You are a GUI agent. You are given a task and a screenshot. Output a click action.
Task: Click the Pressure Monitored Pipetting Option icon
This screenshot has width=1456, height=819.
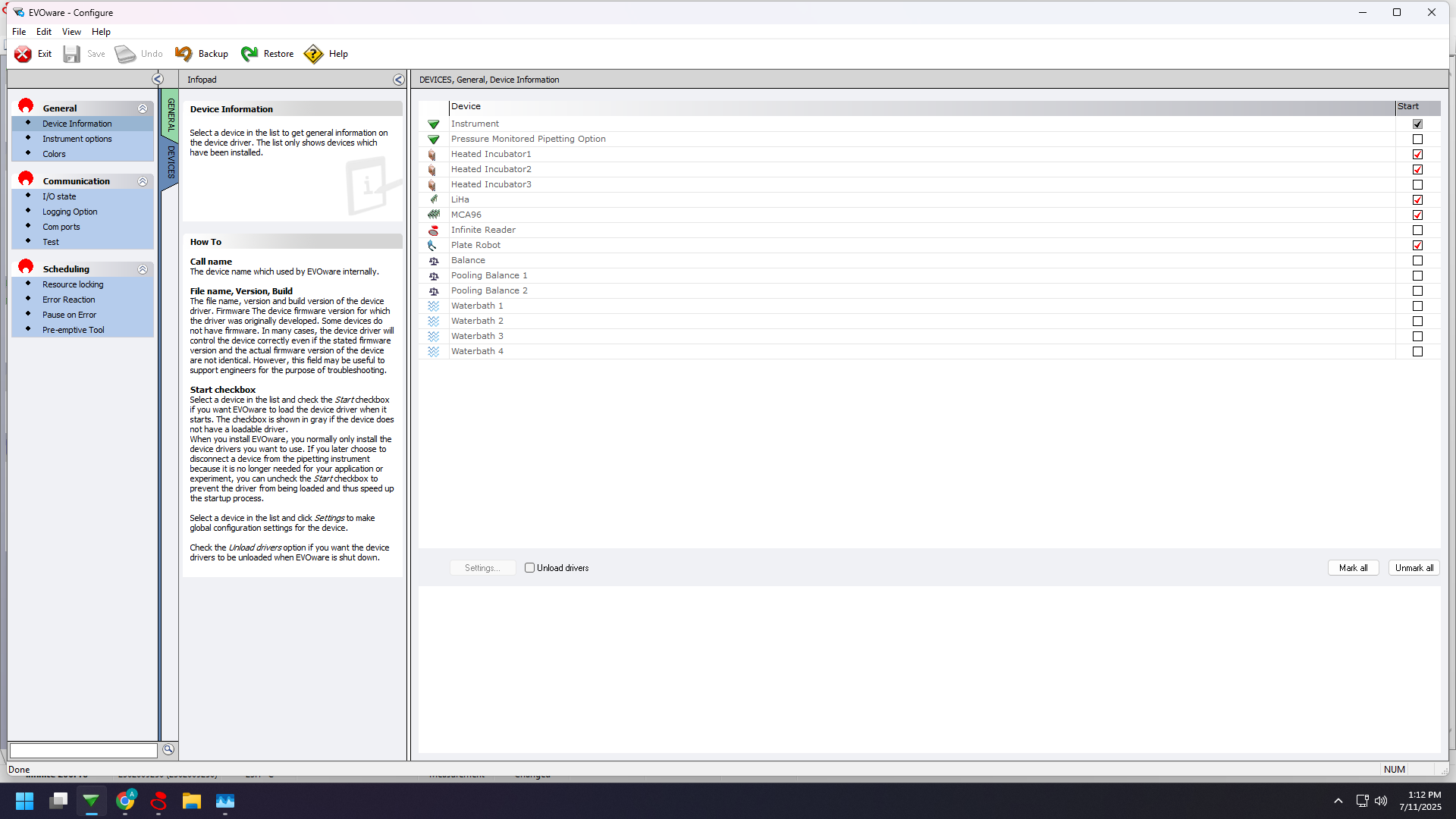(x=434, y=140)
